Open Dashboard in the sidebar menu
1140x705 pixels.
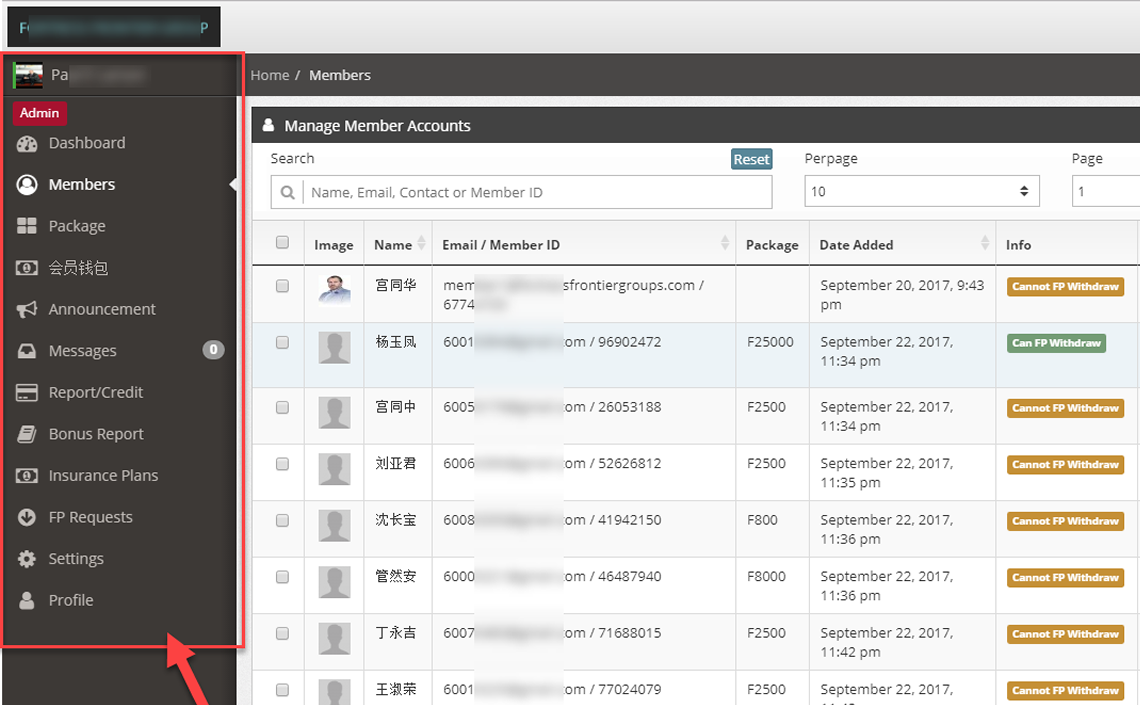[87, 143]
